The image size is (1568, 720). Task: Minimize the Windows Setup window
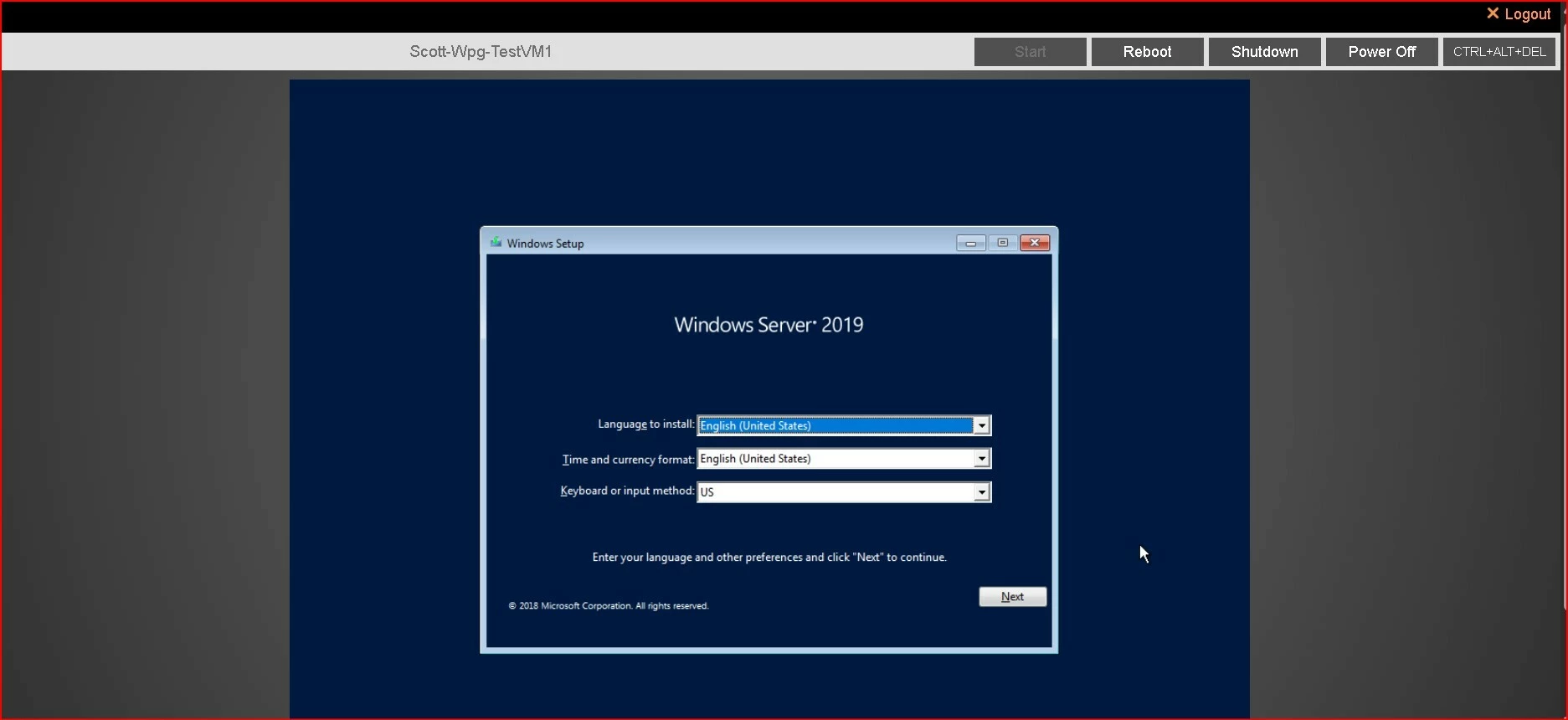tap(970, 243)
